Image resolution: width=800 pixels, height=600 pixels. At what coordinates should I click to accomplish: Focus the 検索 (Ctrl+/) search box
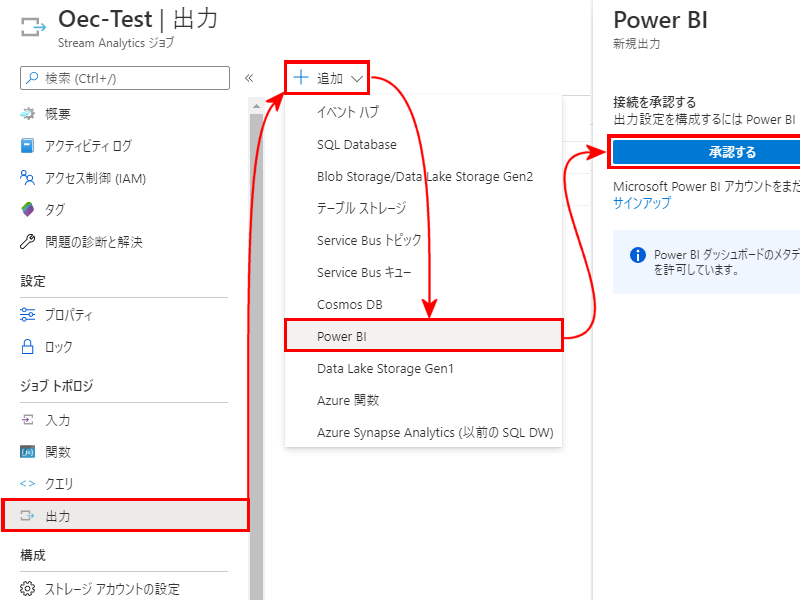125,77
